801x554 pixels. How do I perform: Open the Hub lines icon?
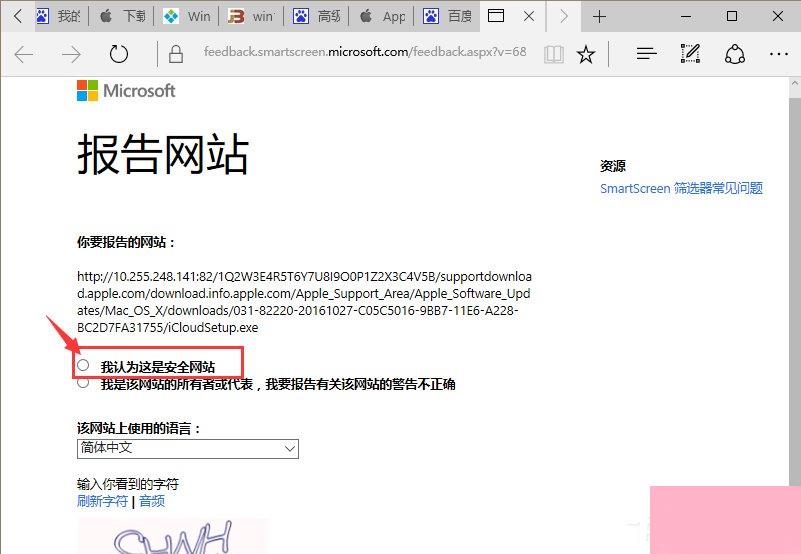coord(646,53)
